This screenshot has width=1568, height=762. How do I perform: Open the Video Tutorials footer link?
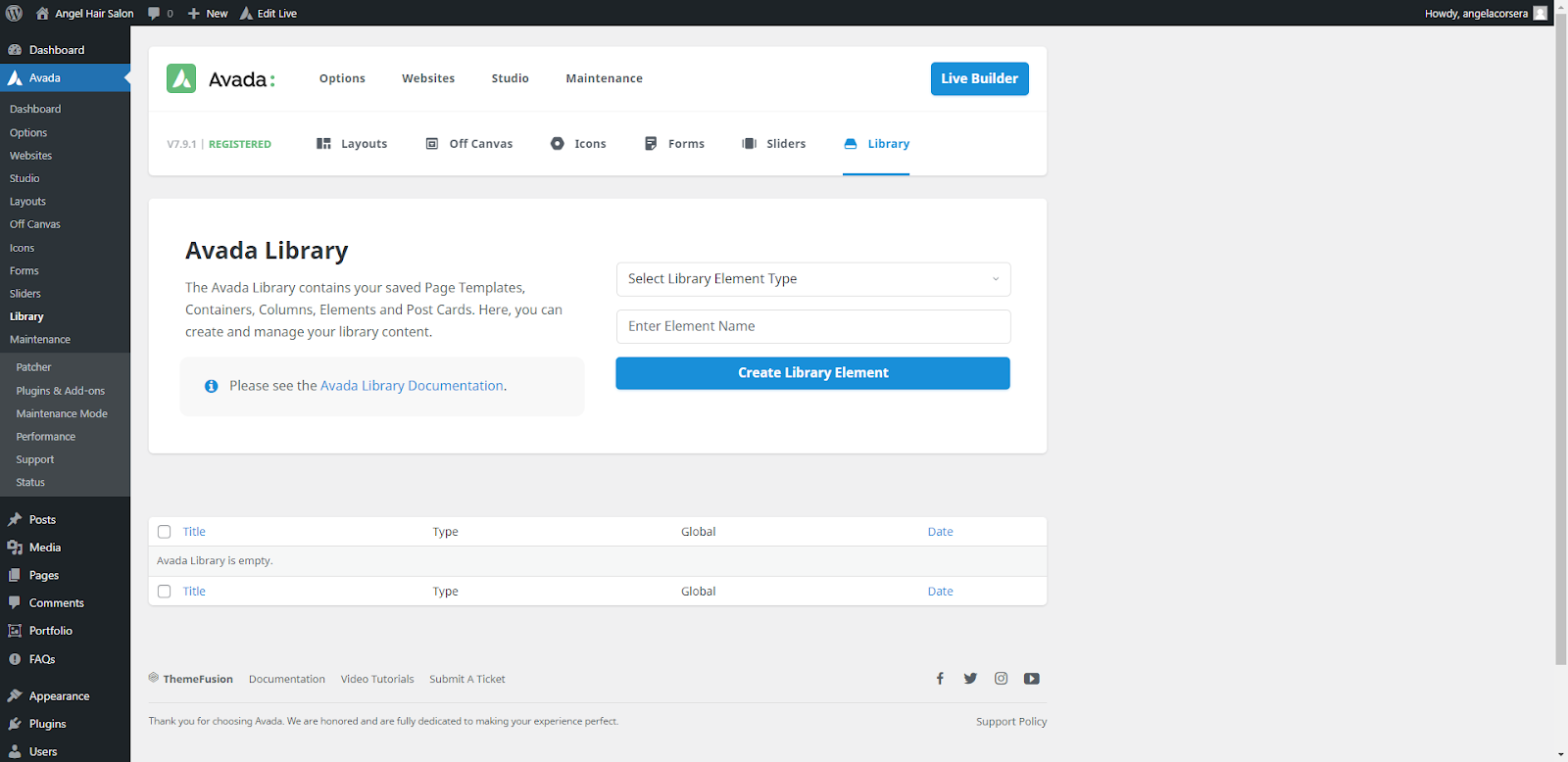[x=377, y=679]
